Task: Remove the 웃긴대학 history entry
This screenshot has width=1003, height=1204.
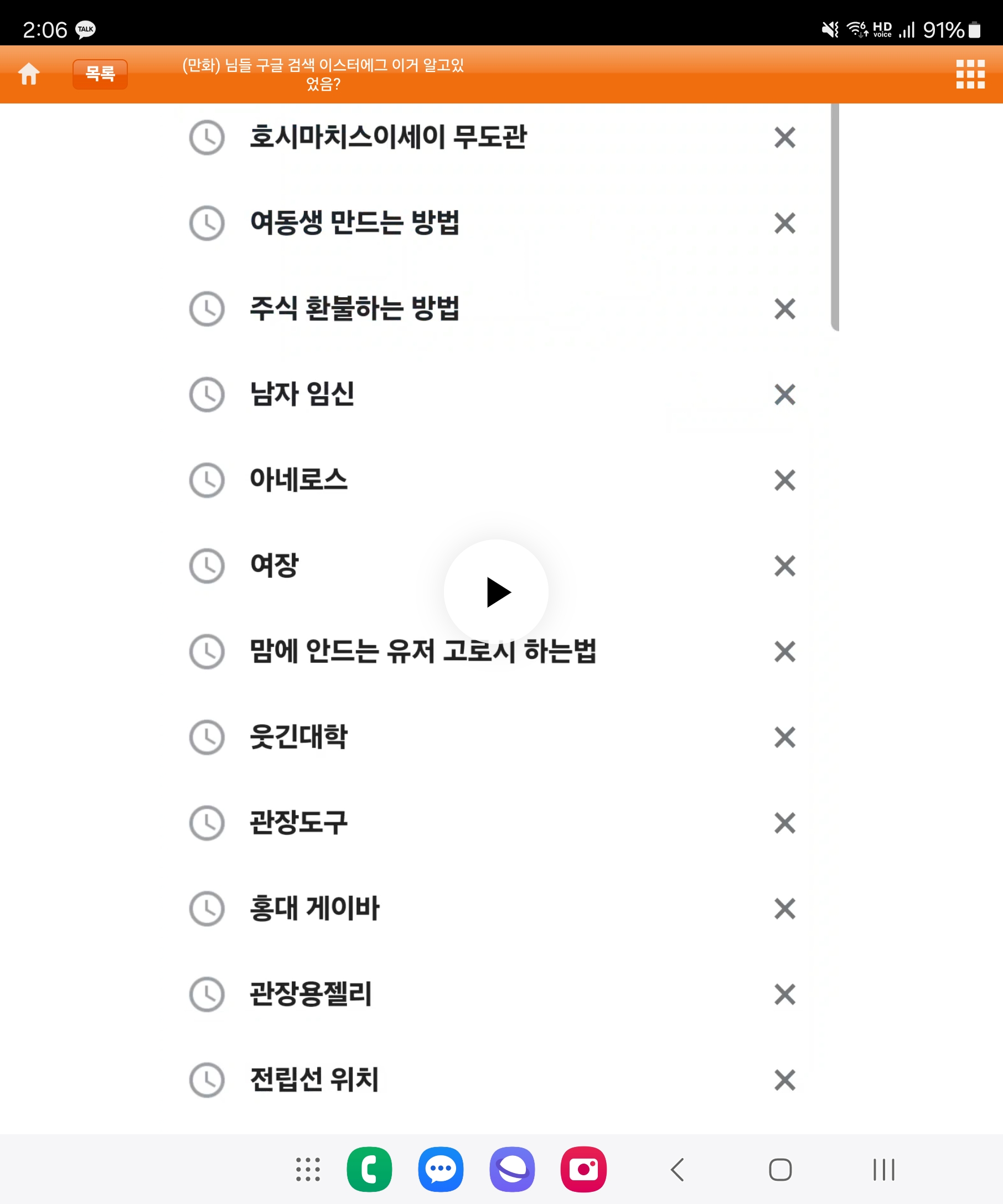Action: point(784,738)
